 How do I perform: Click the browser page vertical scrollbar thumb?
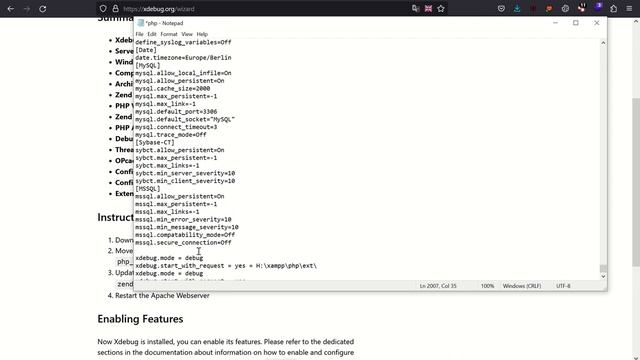[636, 182]
